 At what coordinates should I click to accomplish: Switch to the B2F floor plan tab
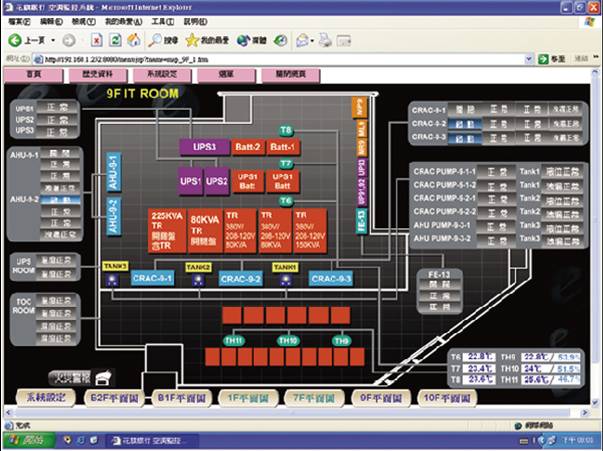(113, 396)
